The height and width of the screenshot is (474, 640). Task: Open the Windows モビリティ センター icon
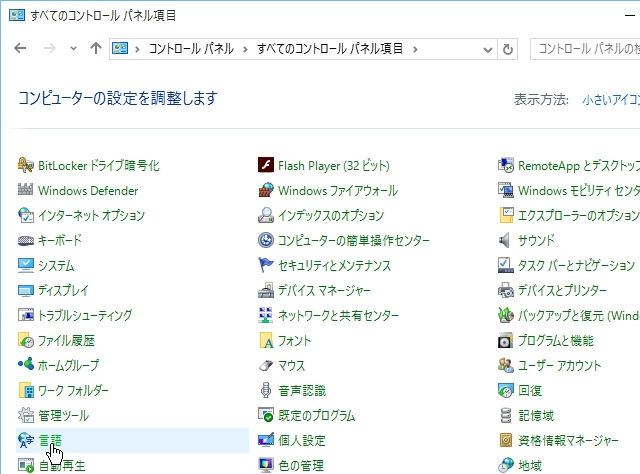coord(505,190)
